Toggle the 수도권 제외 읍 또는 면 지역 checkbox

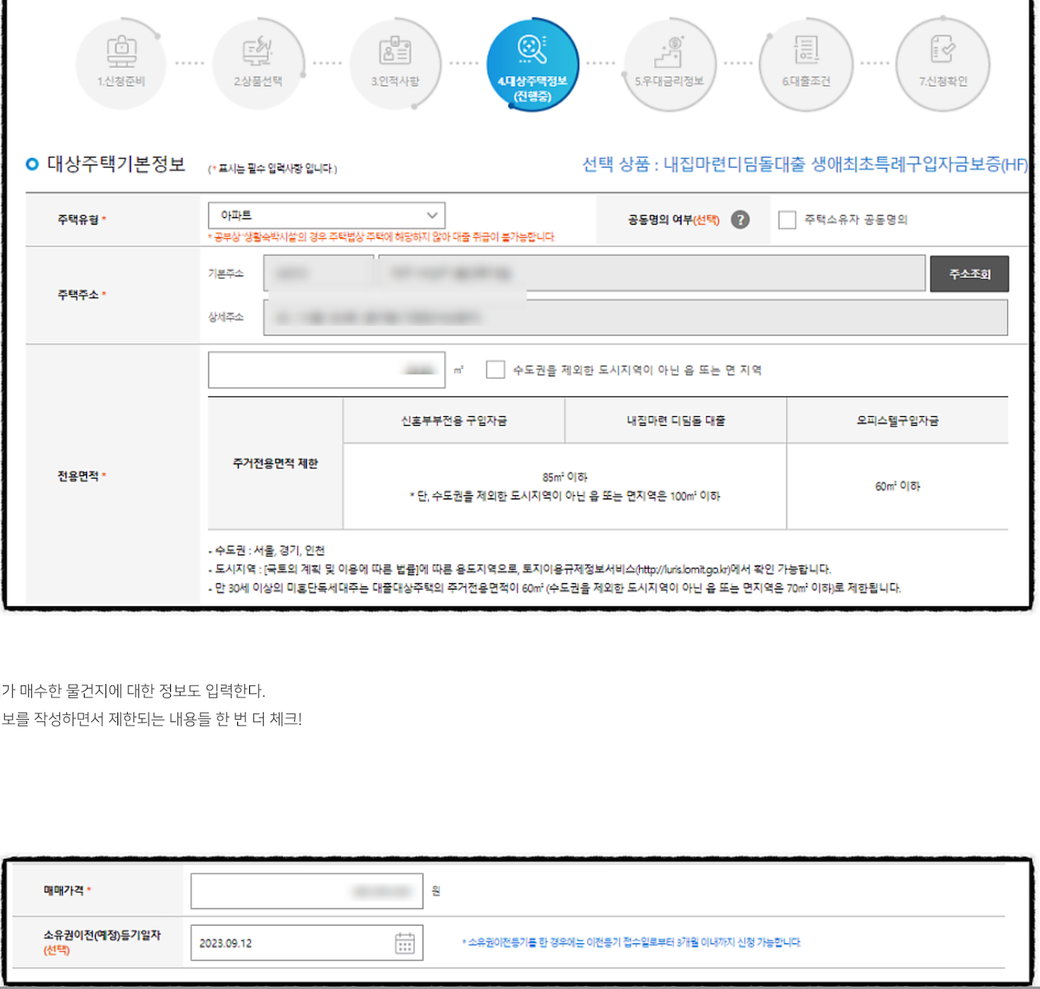[x=495, y=370]
